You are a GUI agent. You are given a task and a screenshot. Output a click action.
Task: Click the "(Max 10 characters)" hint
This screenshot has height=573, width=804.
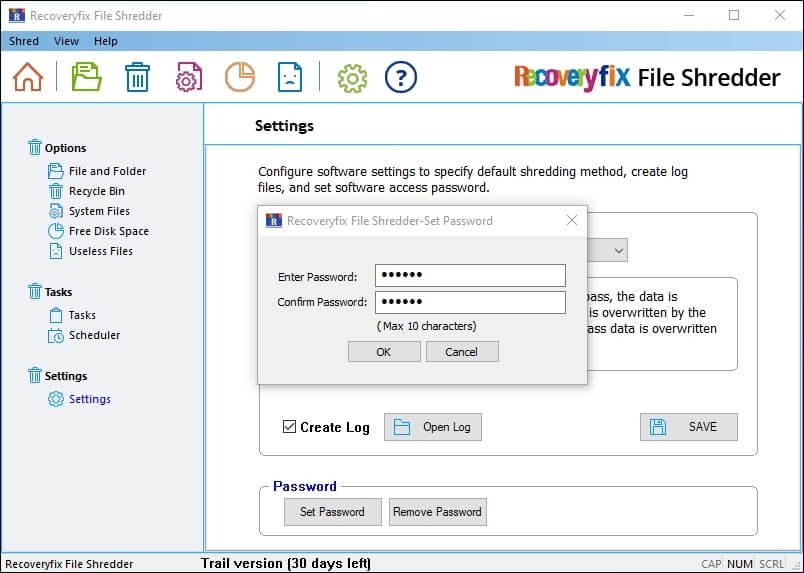click(427, 326)
